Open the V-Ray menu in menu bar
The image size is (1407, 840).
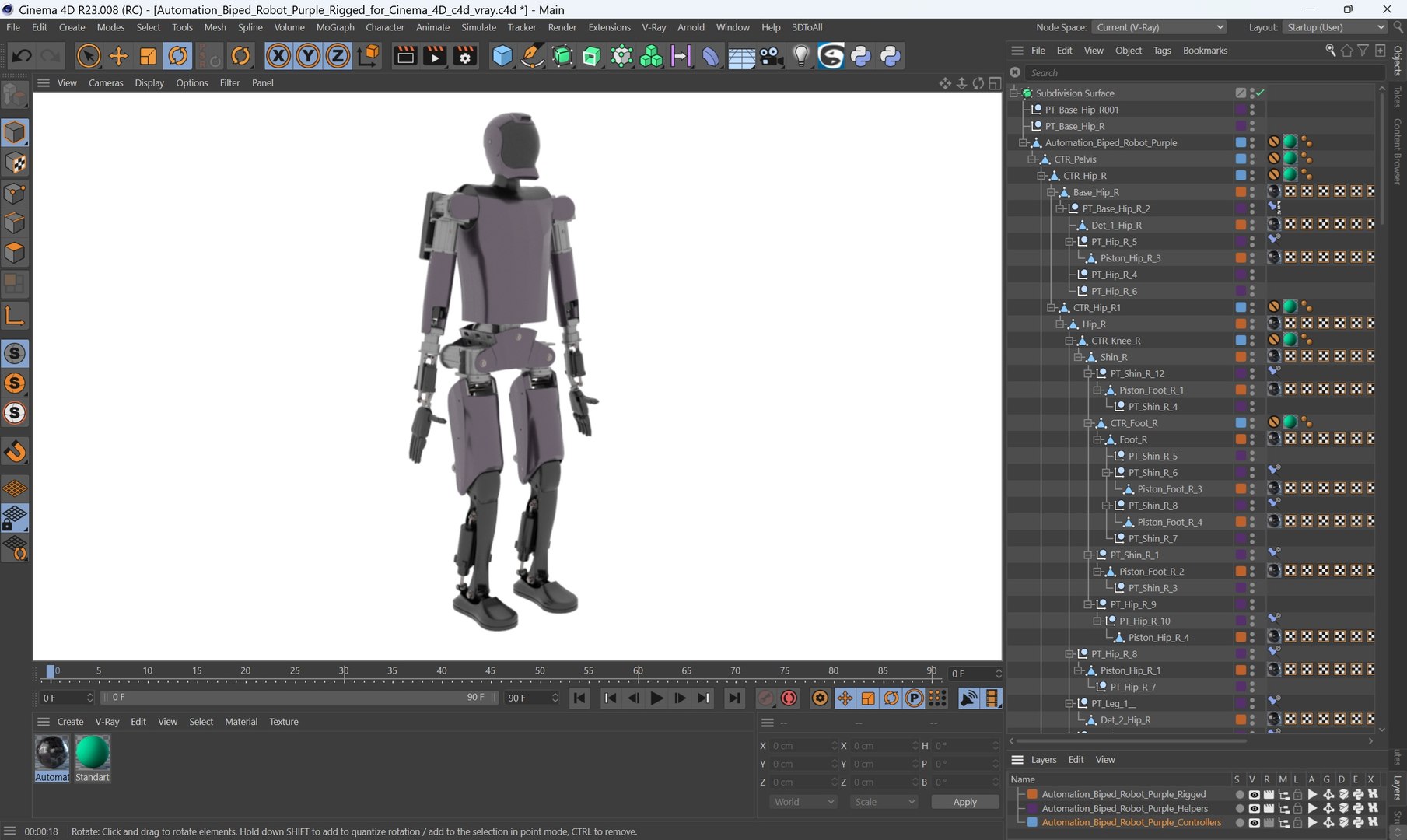pyautogui.click(x=653, y=27)
